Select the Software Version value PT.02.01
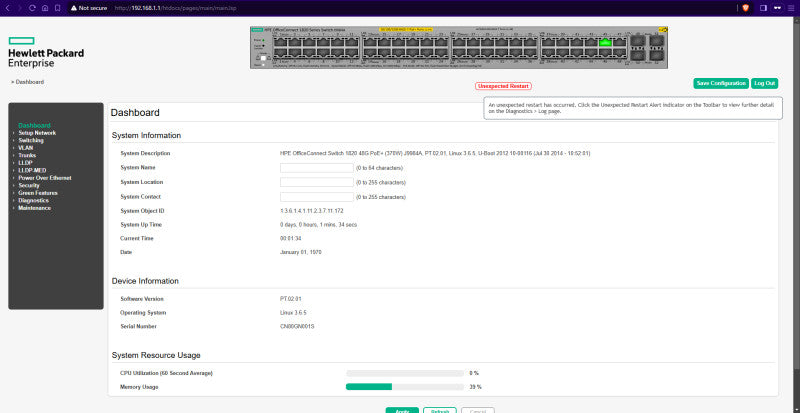Screen dimensions: 800x413 [291, 299]
